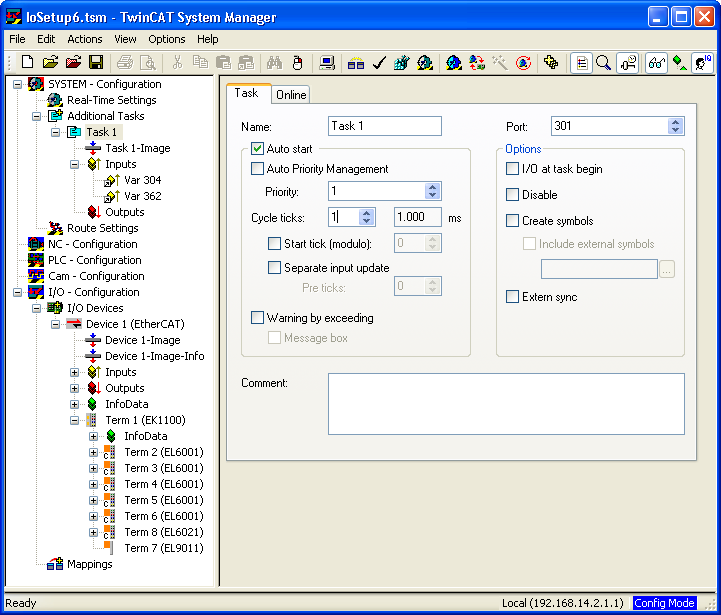Click the Print Preview icon

[x=148, y=62]
